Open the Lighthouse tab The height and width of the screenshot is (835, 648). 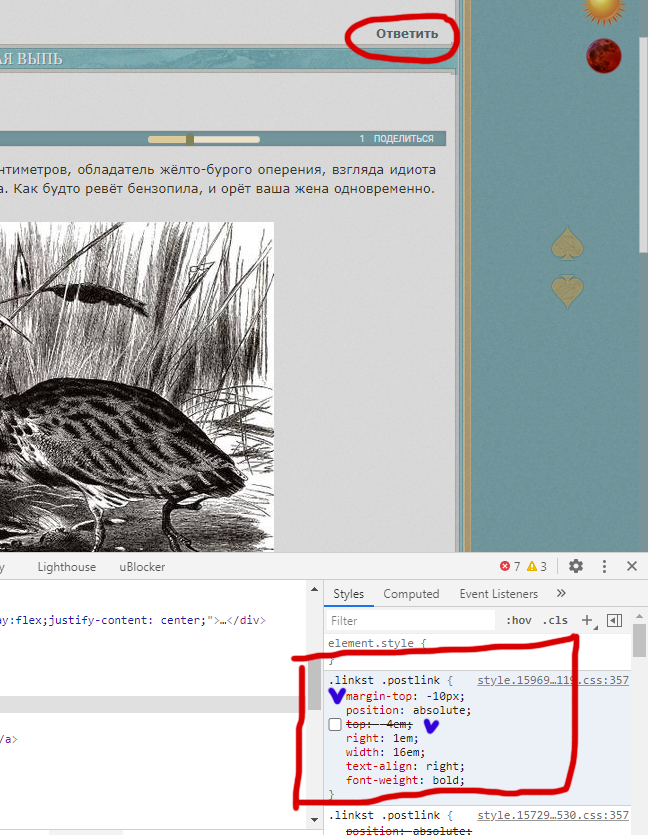coord(67,567)
